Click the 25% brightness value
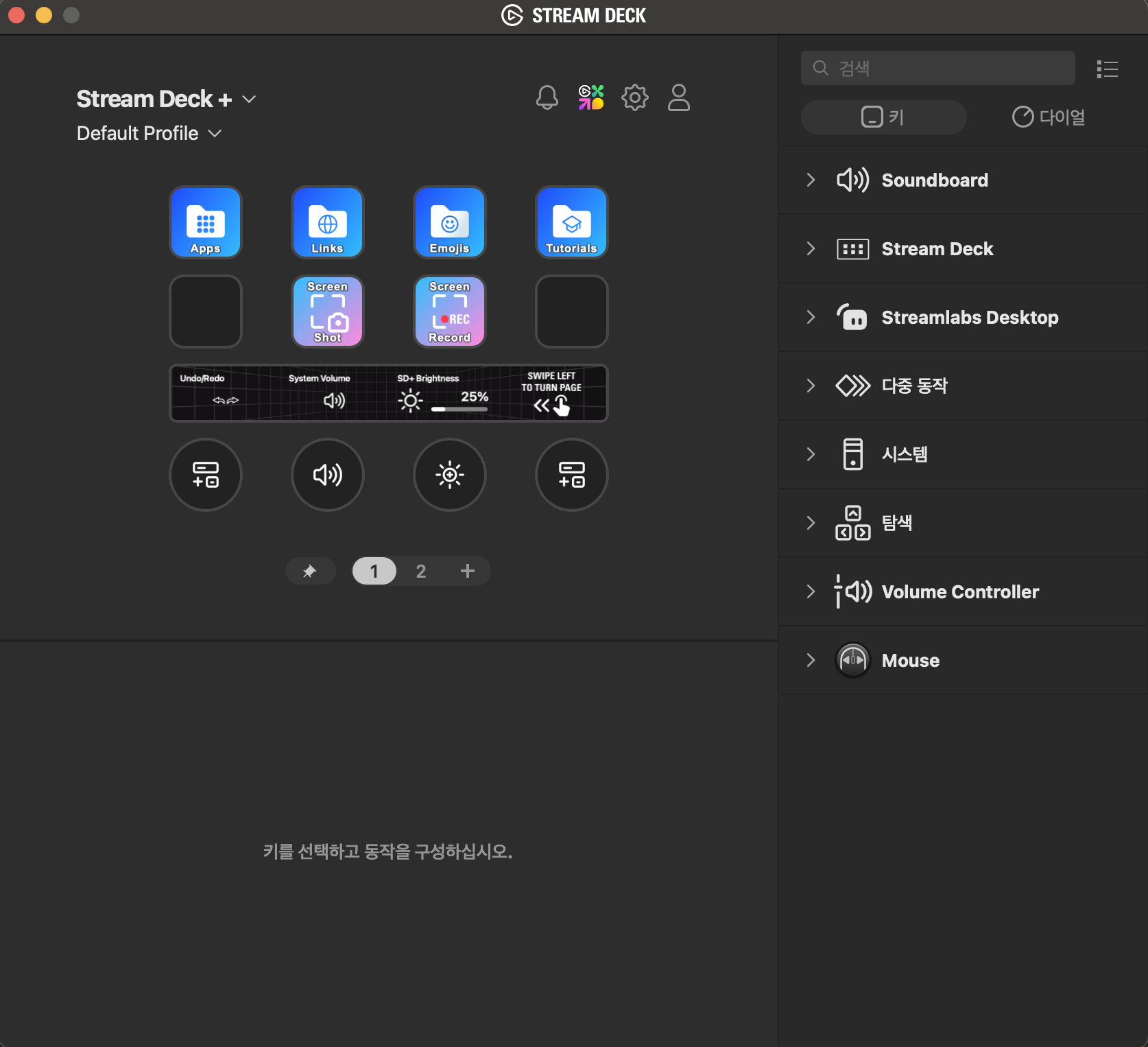The width and height of the screenshot is (1148, 1047). (475, 397)
